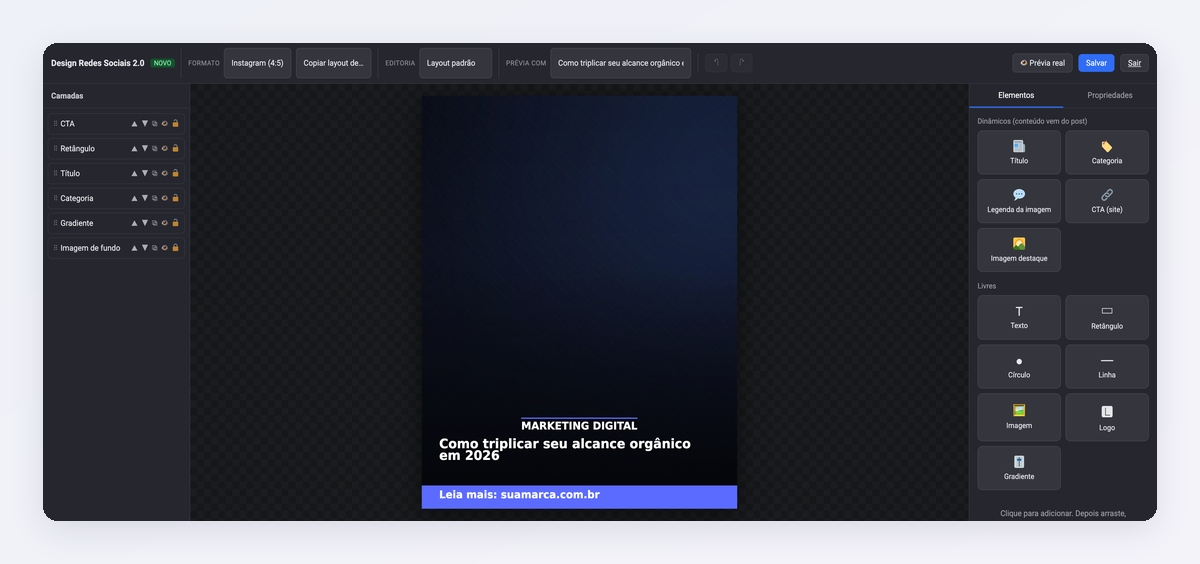This screenshot has width=1200, height=564.
Task: Add a Legenda da imagem element
Action: [x=1019, y=201]
